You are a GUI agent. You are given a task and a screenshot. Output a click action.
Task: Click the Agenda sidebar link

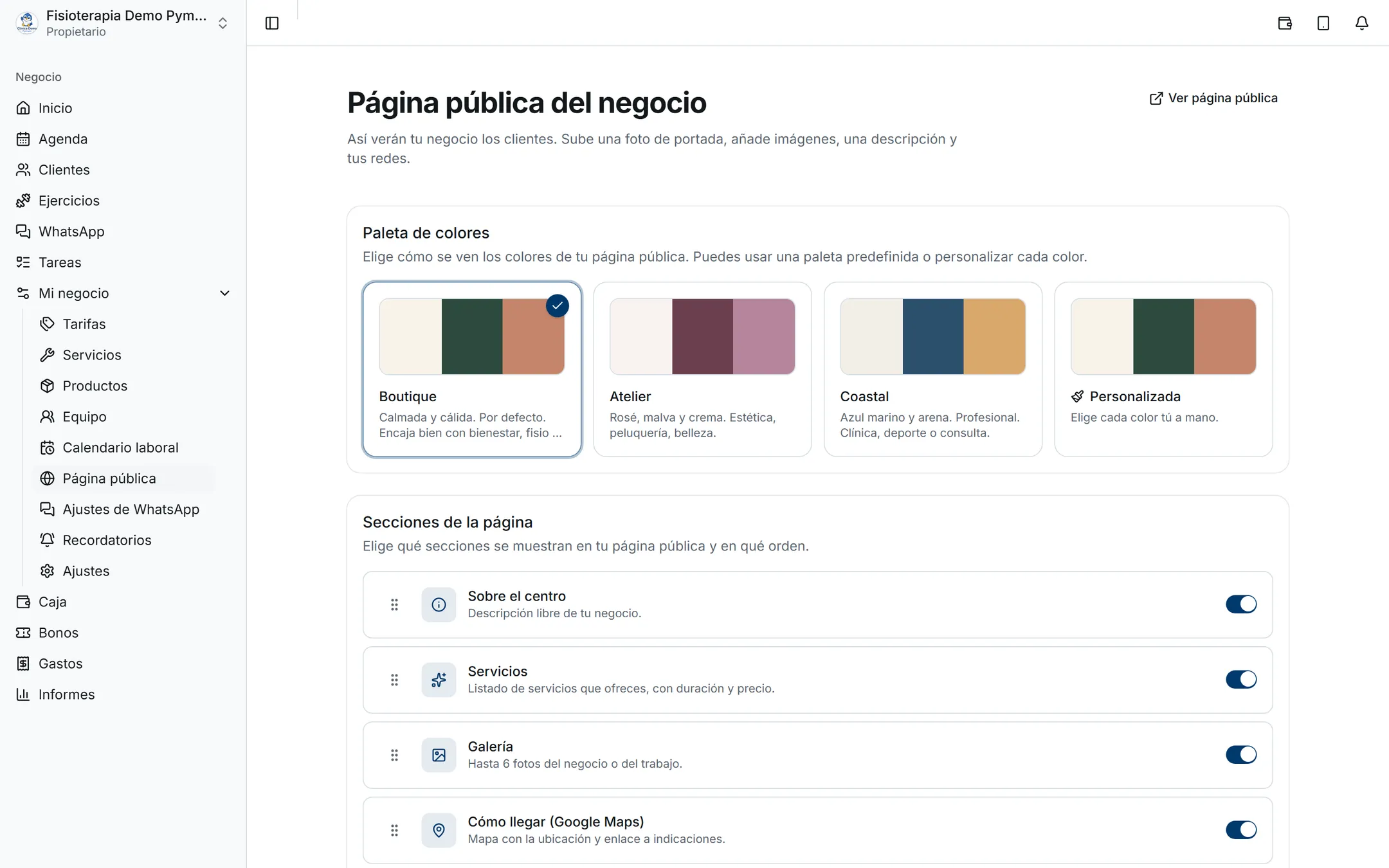coord(123,139)
